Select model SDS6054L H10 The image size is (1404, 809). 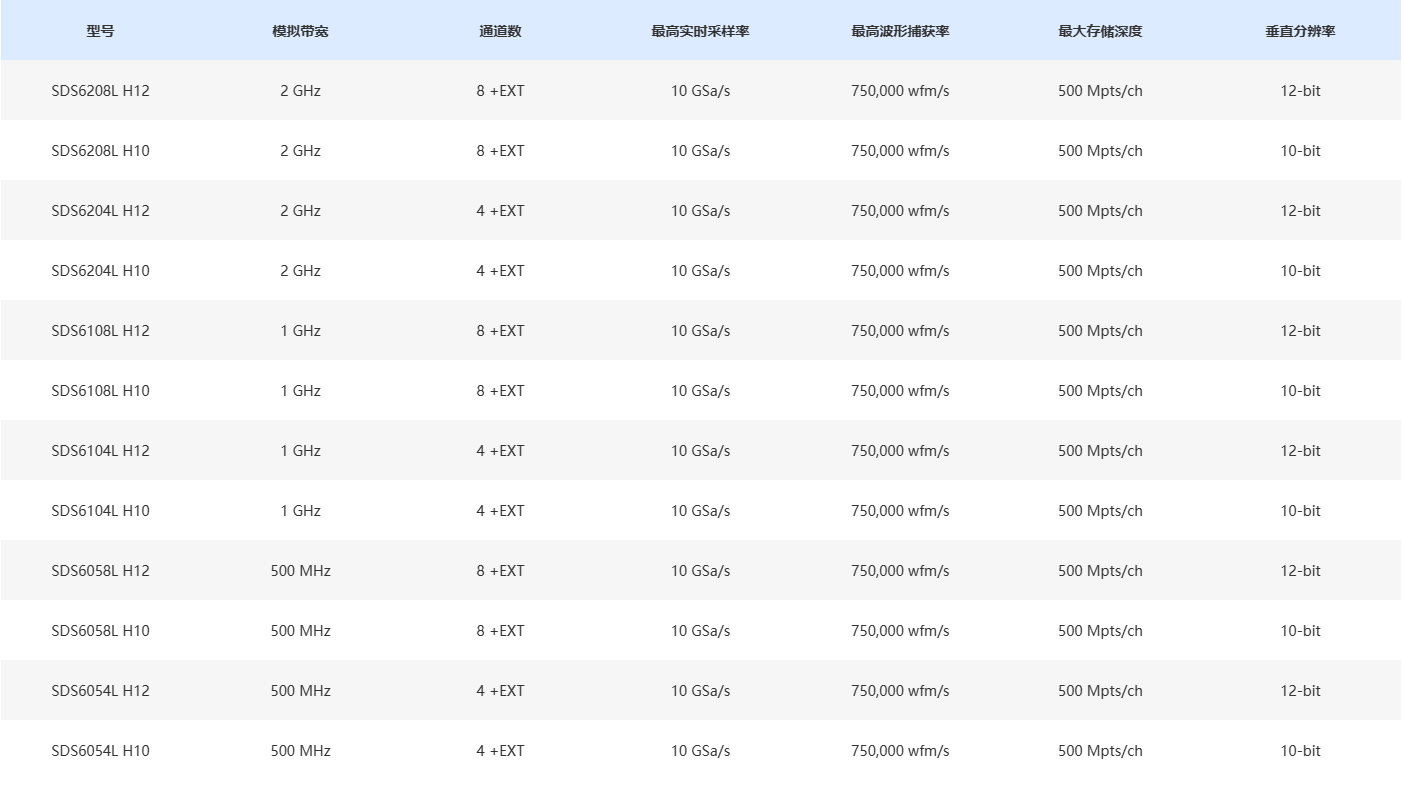100,751
